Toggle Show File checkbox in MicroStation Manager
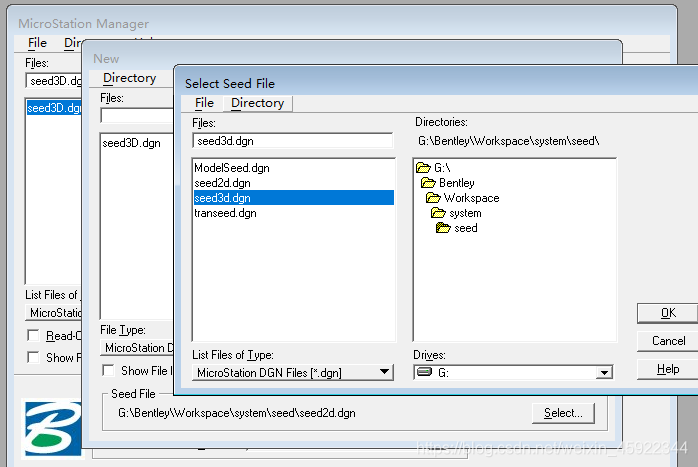The image size is (698, 467). pos(33,357)
